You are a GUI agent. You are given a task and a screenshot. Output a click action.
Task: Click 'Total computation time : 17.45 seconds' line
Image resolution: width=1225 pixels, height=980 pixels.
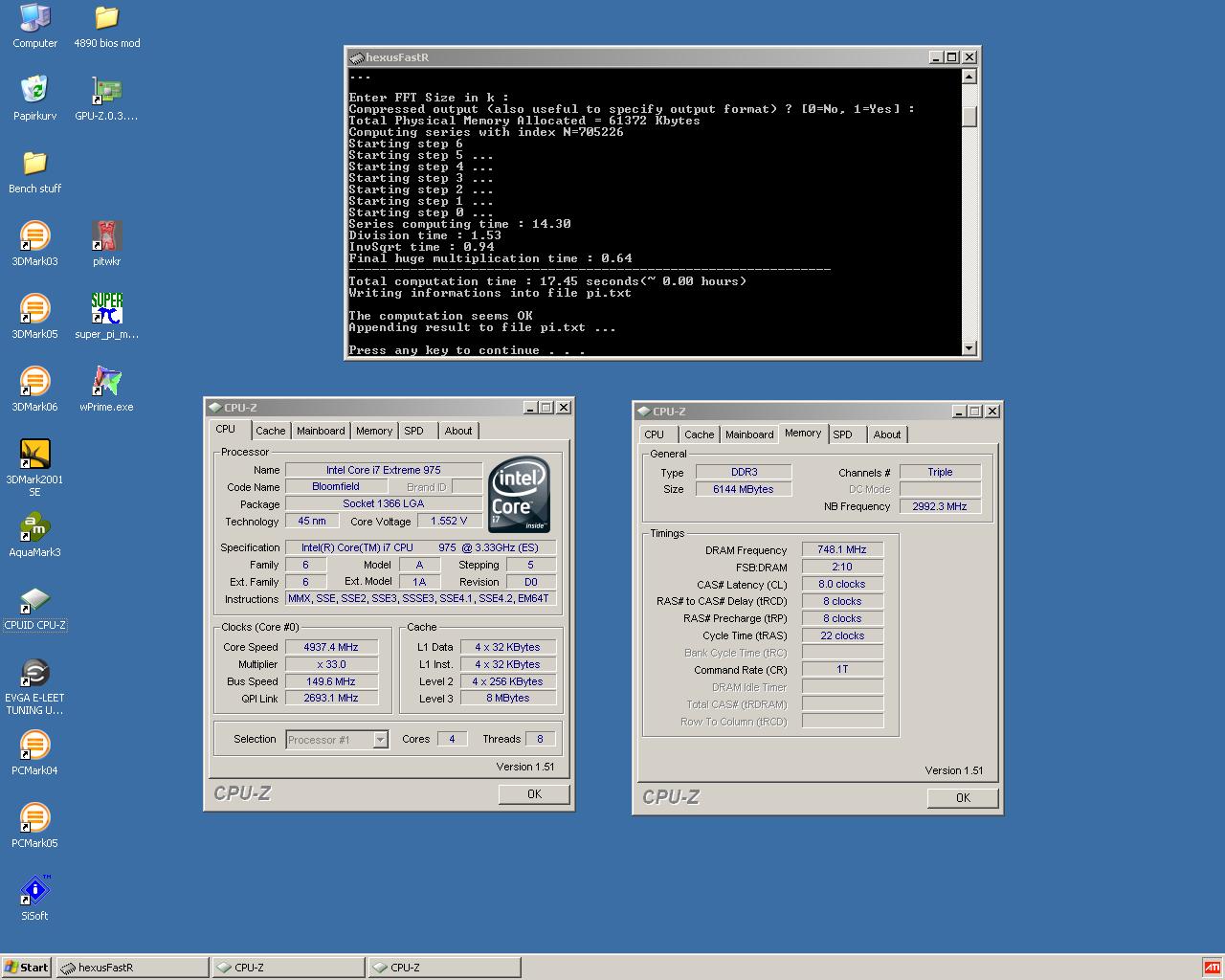547,281
